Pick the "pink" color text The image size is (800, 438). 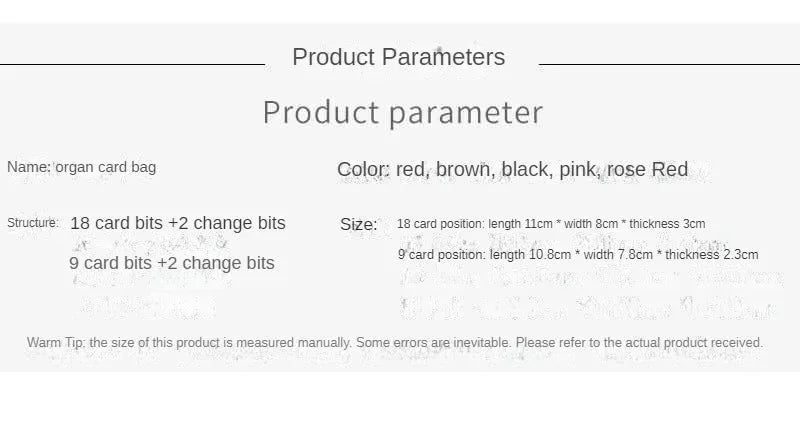579,169
